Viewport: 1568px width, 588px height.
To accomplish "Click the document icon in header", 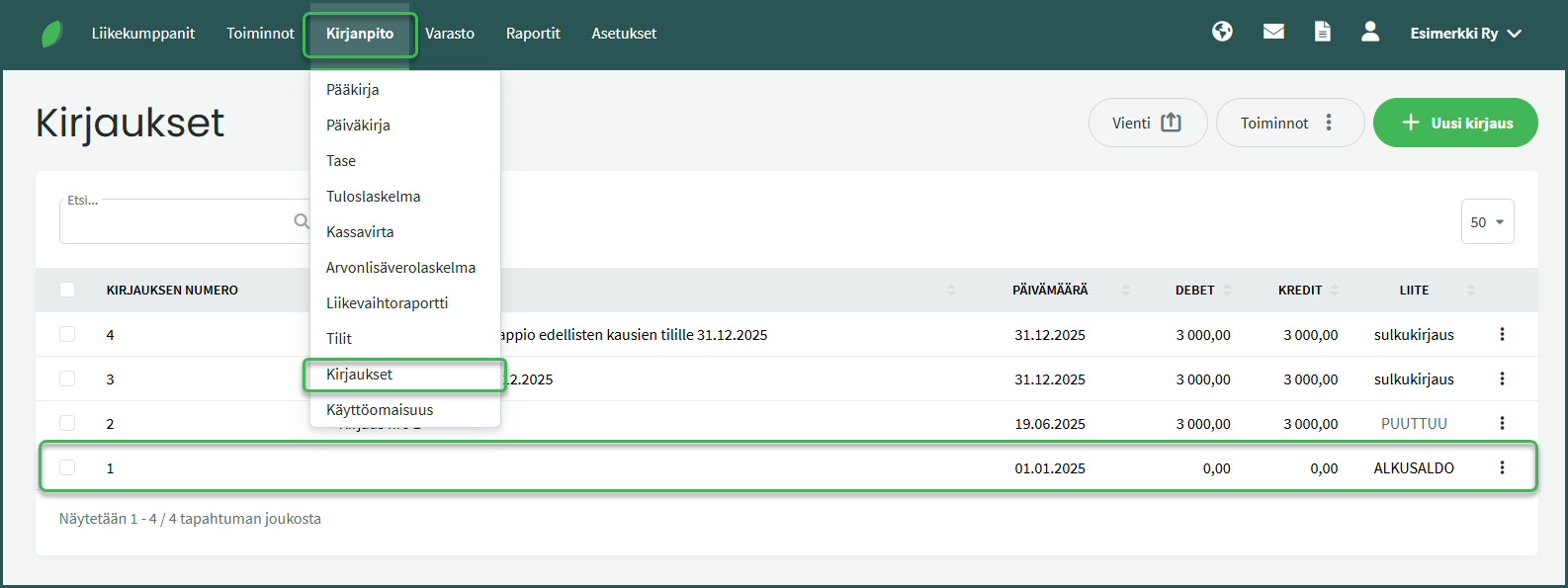I will [1322, 32].
